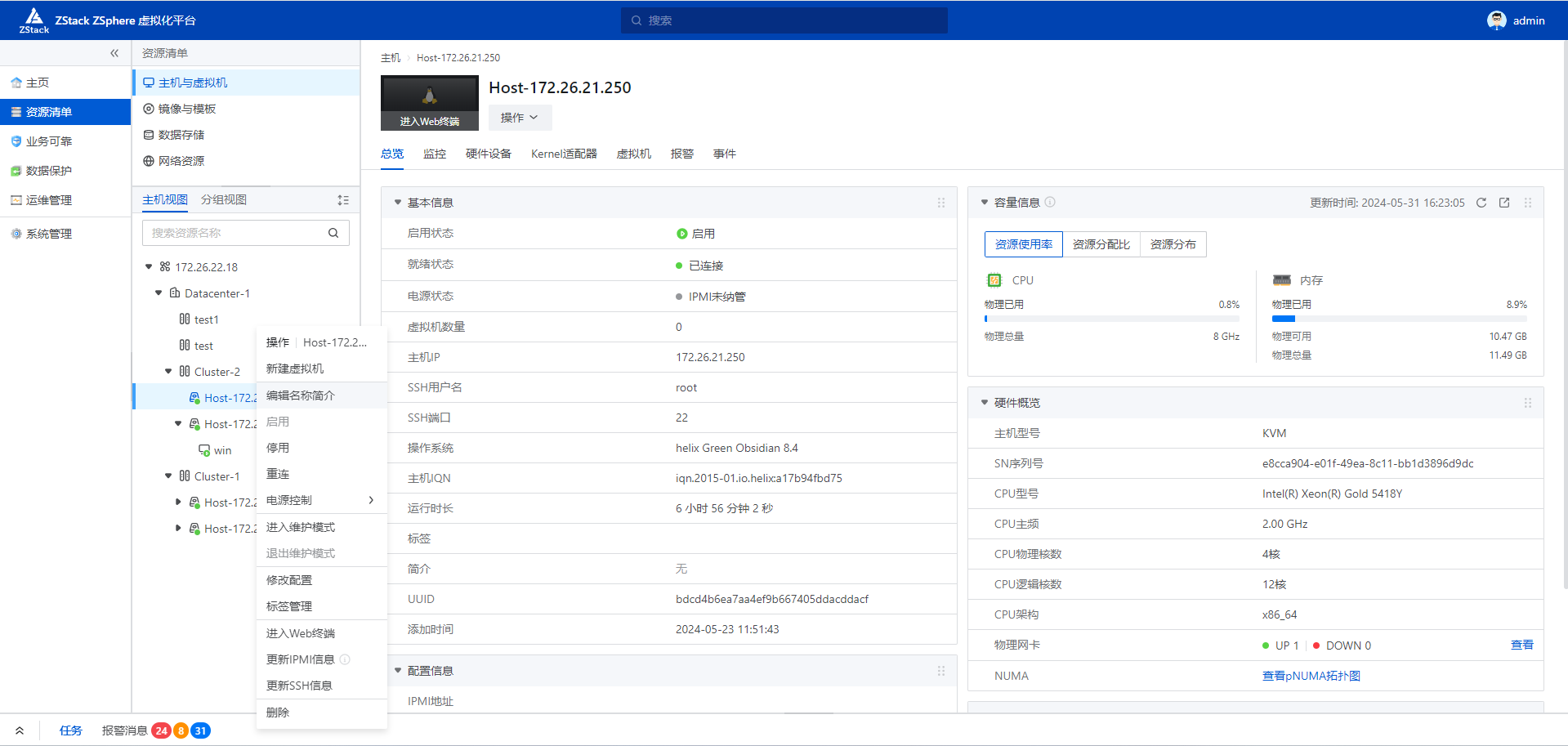Switch to 资源分布 view option
Image resolution: width=1568 pixels, height=746 pixels.
(1173, 244)
